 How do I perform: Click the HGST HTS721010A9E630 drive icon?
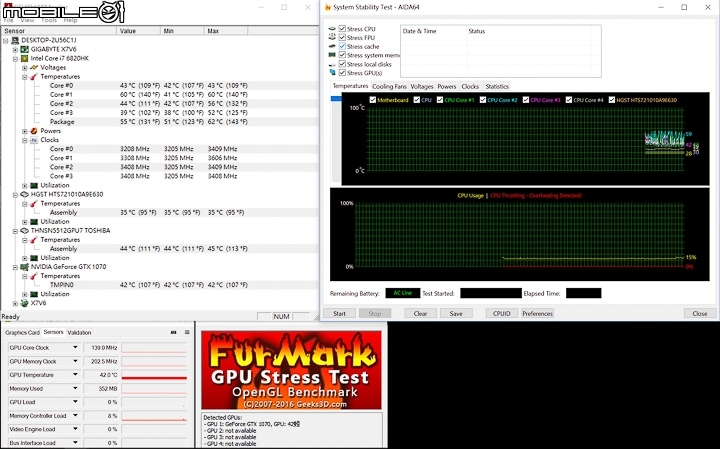(24, 194)
